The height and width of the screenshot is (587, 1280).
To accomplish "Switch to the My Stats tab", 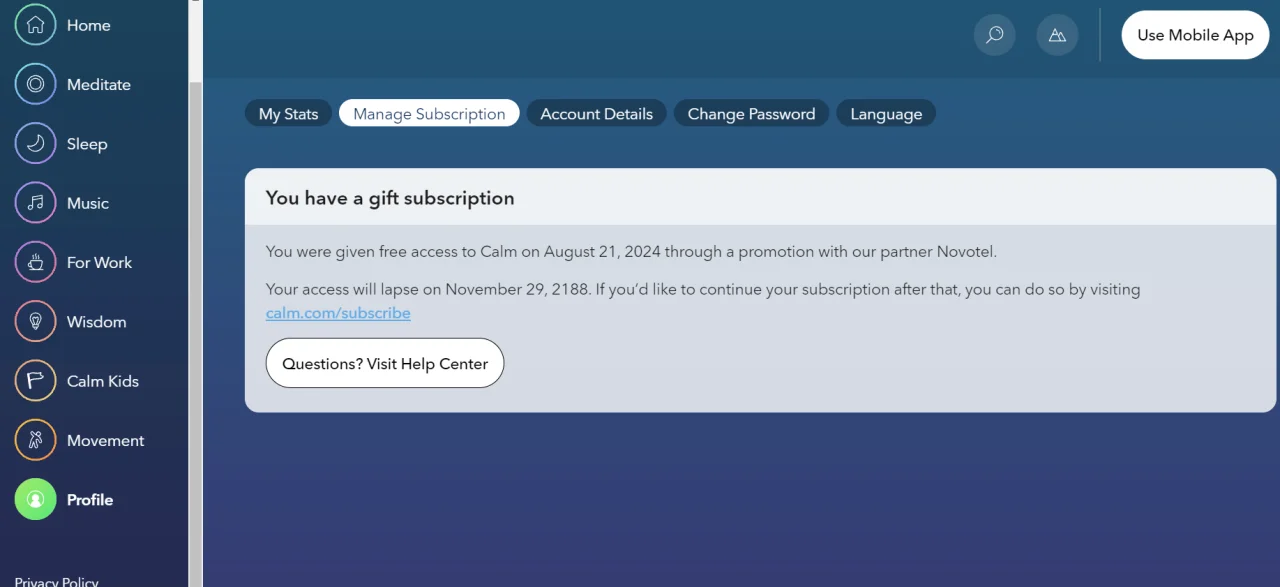I will pyautogui.click(x=289, y=113).
